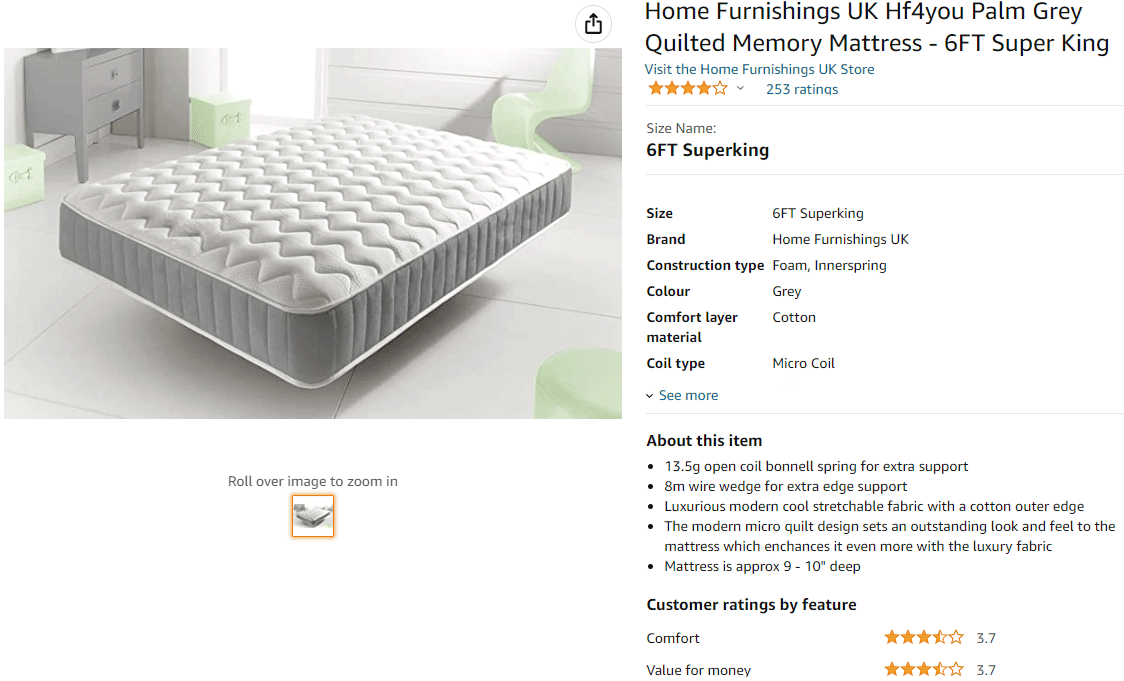Click the 'Customer ratings by feature' heading
This screenshot has width=1124, height=681.
tap(751, 604)
